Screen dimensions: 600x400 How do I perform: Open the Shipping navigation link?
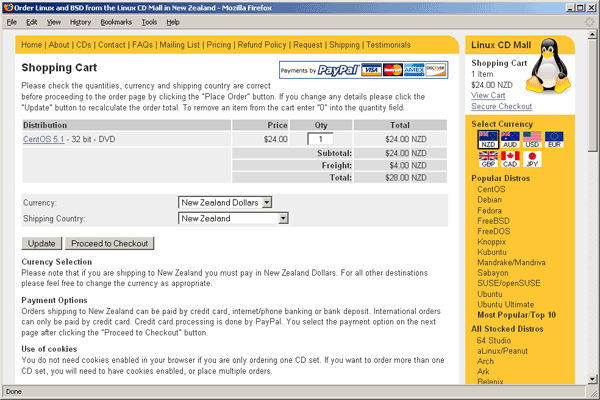click(344, 45)
